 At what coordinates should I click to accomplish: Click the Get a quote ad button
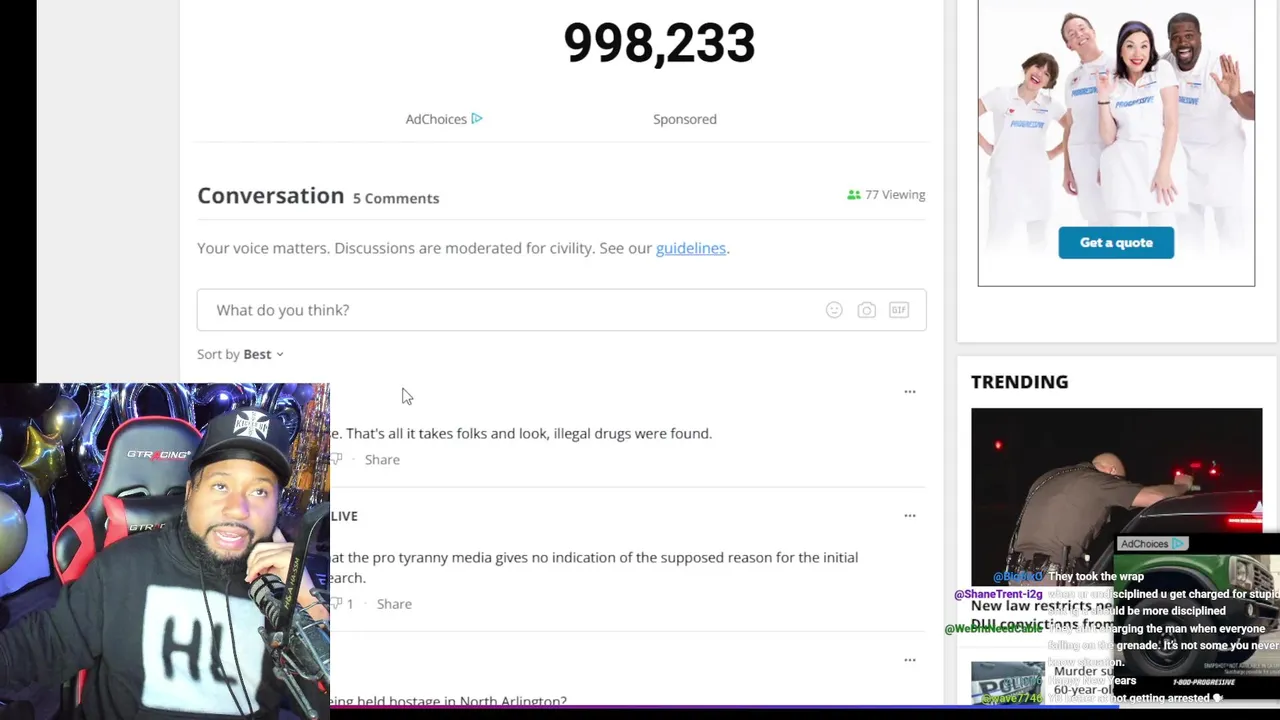[1116, 242]
